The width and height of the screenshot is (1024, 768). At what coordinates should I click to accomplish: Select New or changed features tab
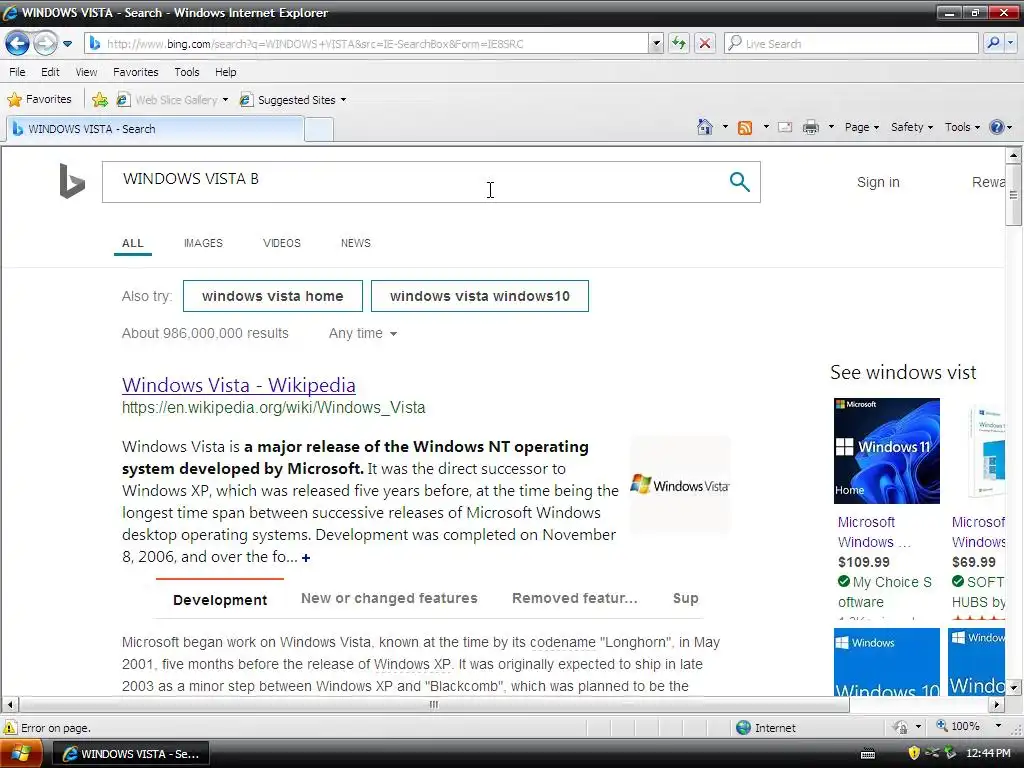tap(389, 598)
